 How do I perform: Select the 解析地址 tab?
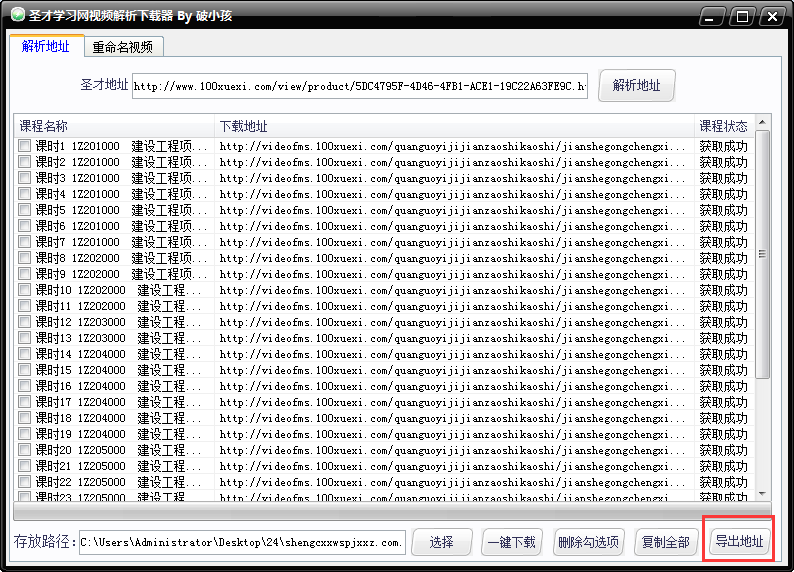coord(46,47)
